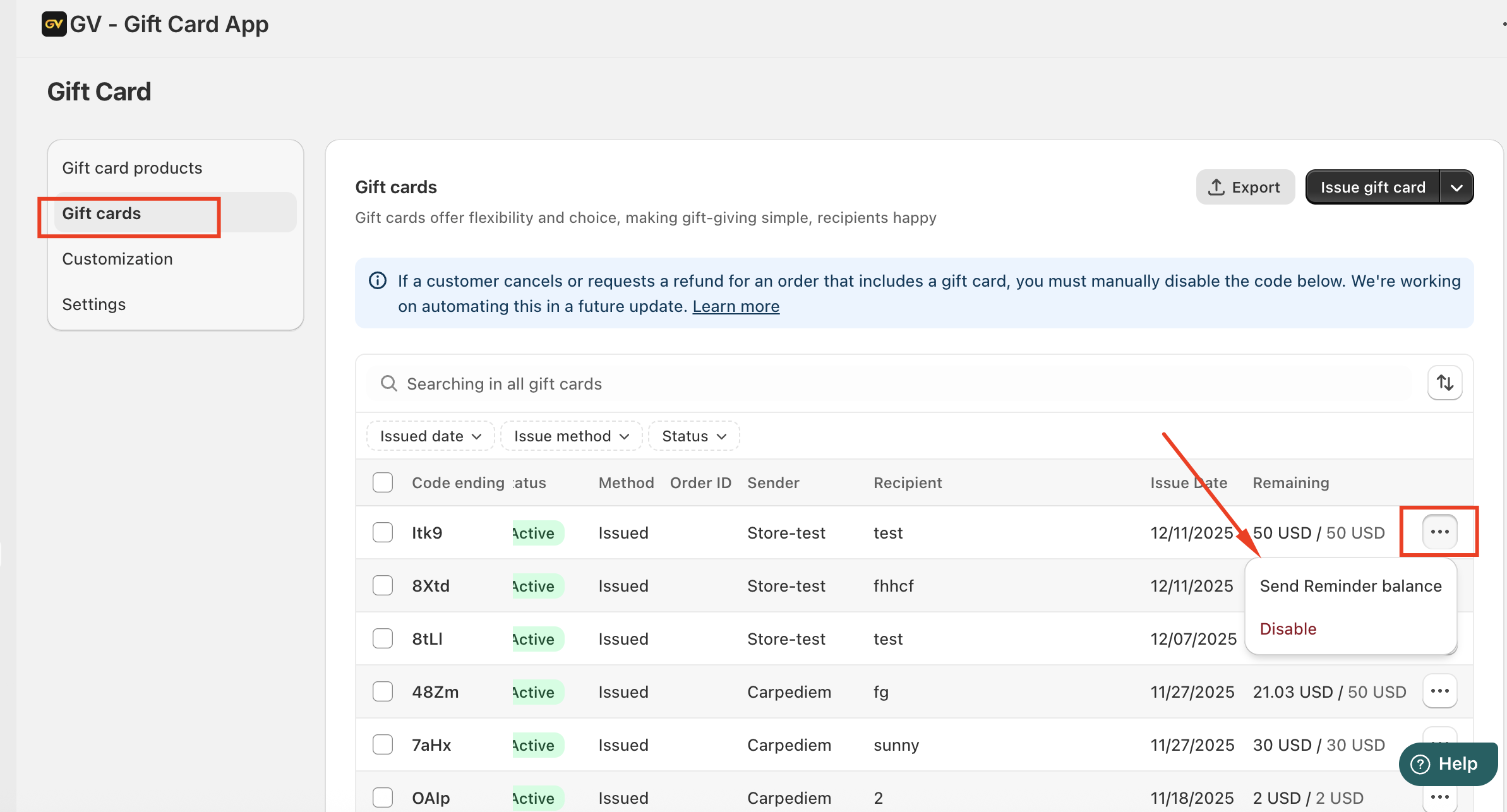Expand the Issue gift card arrow
This screenshot has height=812, width=1507.
coord(1456,188)
